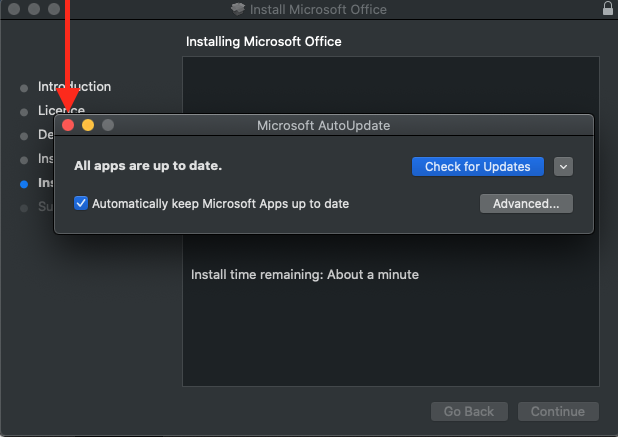Screen dimensions: 618x437
Task: Select the Introduction step in the sidebar
Action: click(x=74, y=87)
